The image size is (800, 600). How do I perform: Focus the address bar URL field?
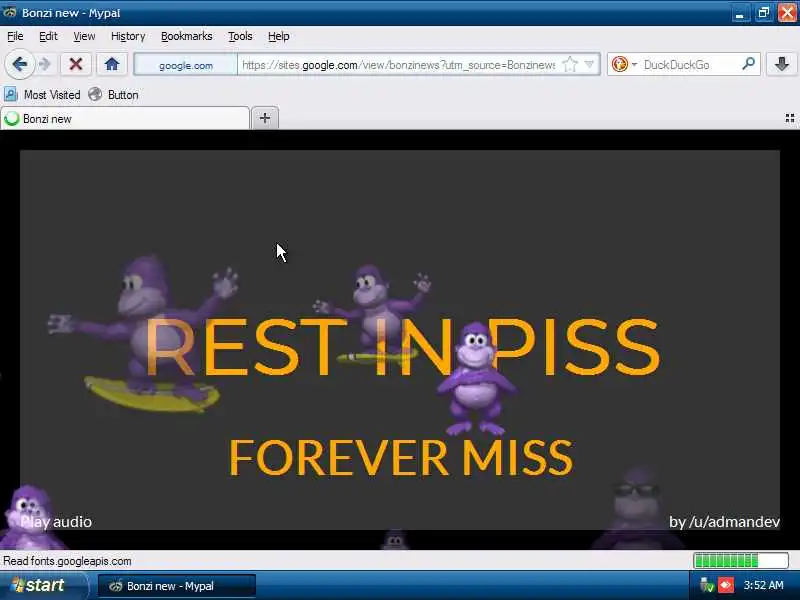coord(398,65)
